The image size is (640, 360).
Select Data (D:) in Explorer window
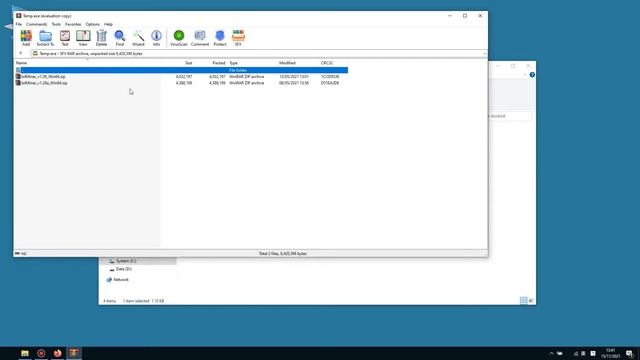123,269
